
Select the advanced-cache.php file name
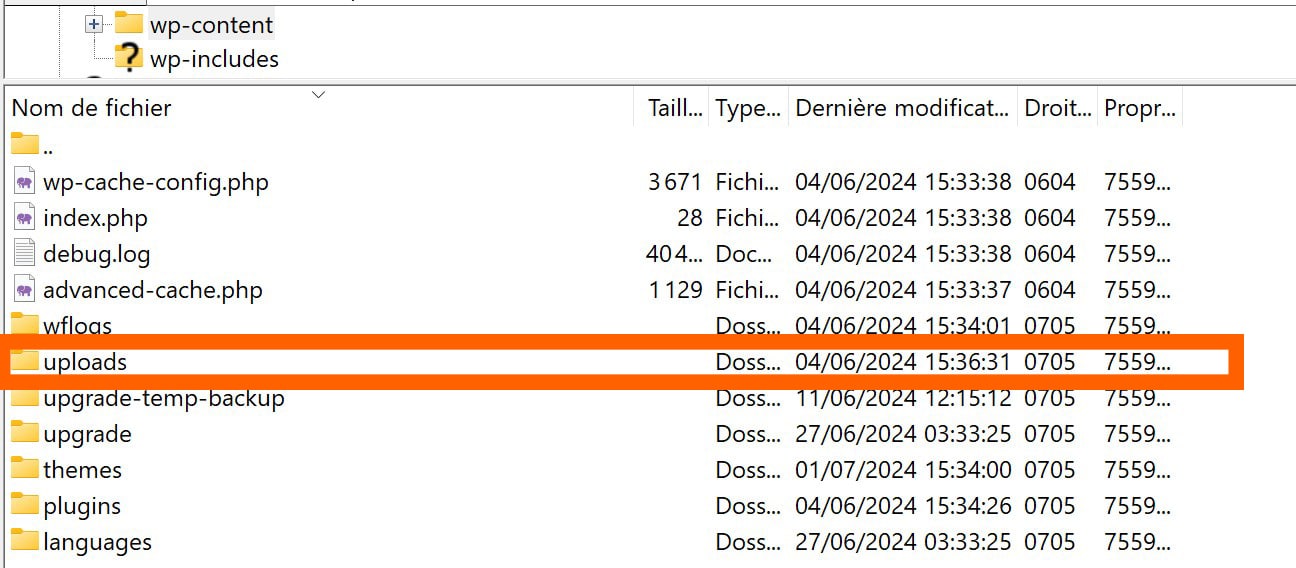152,290
